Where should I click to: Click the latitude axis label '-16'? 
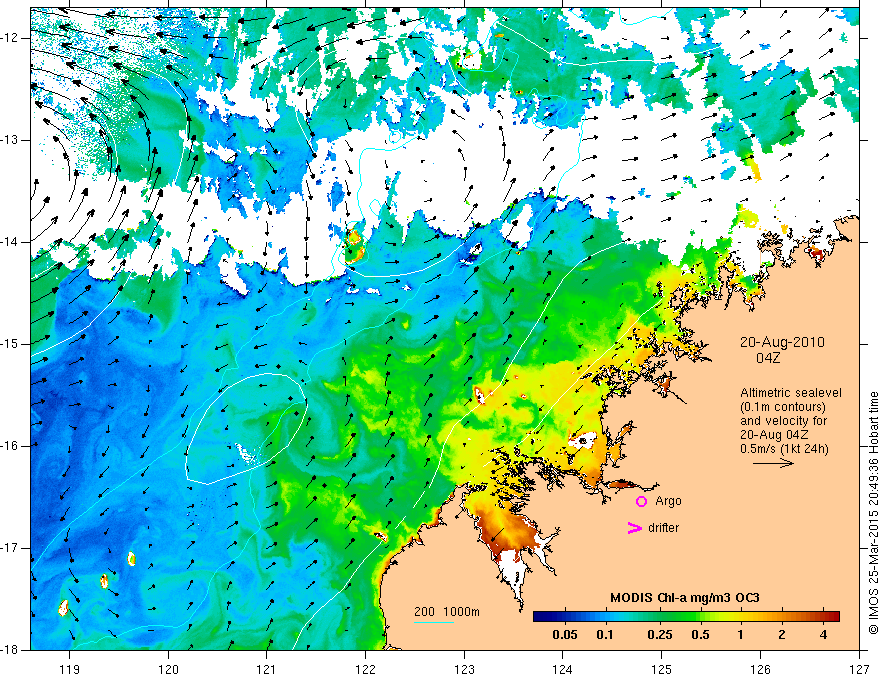point(10,446)
